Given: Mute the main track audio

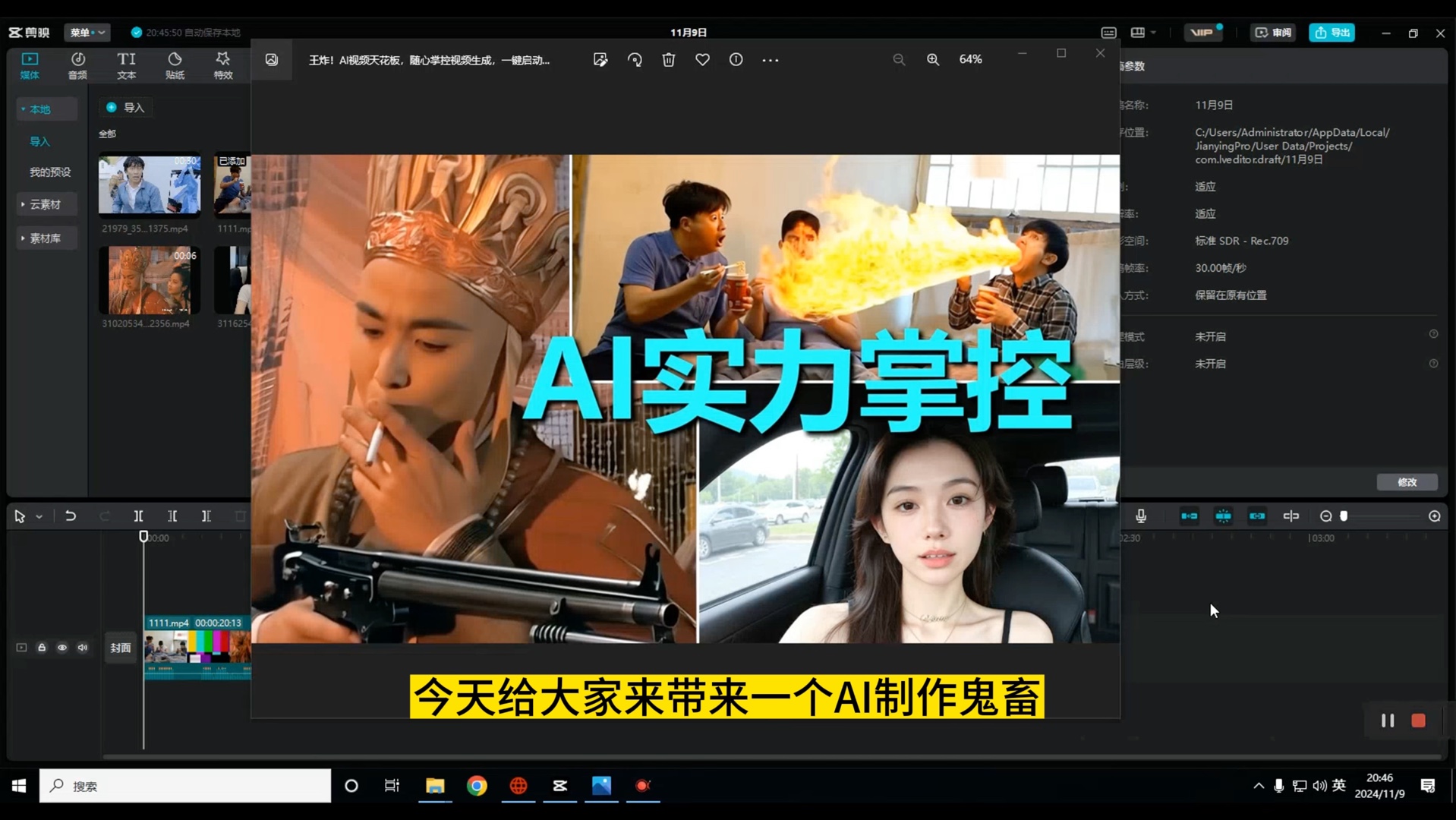Looking at the screenshot, I should click(x=83, y=648).
